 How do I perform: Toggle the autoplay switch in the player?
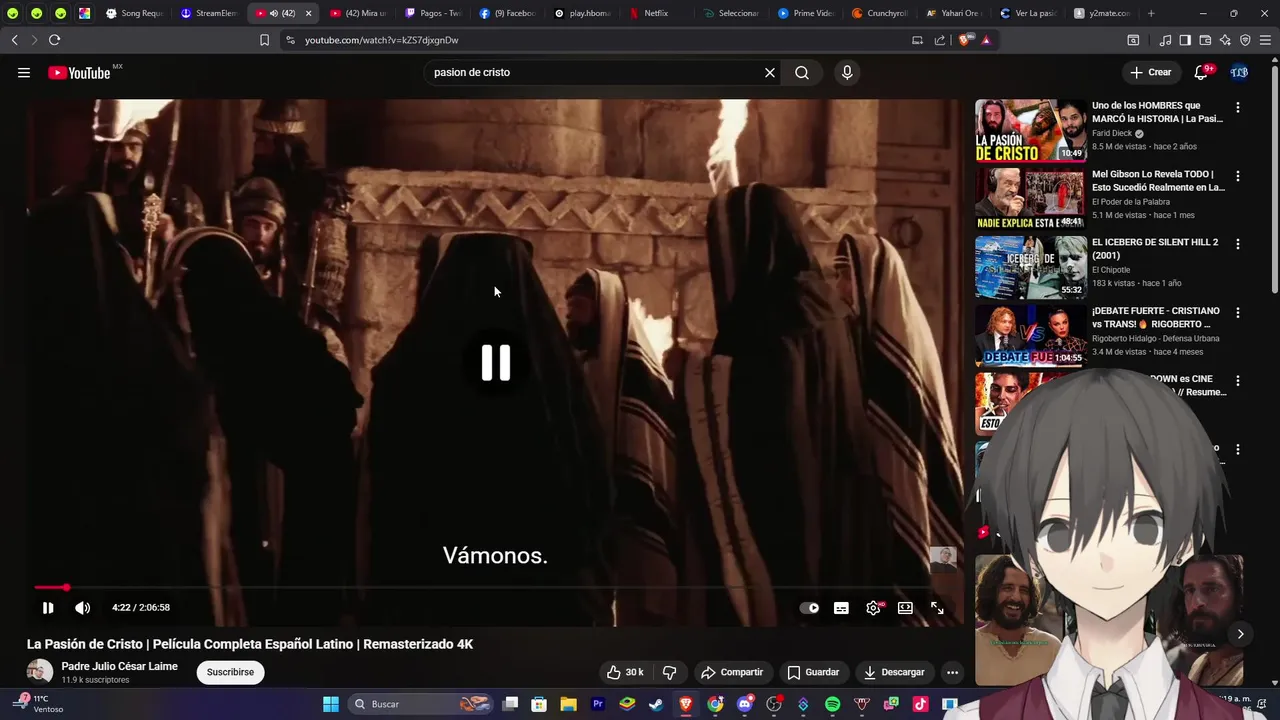click(810, 607)
